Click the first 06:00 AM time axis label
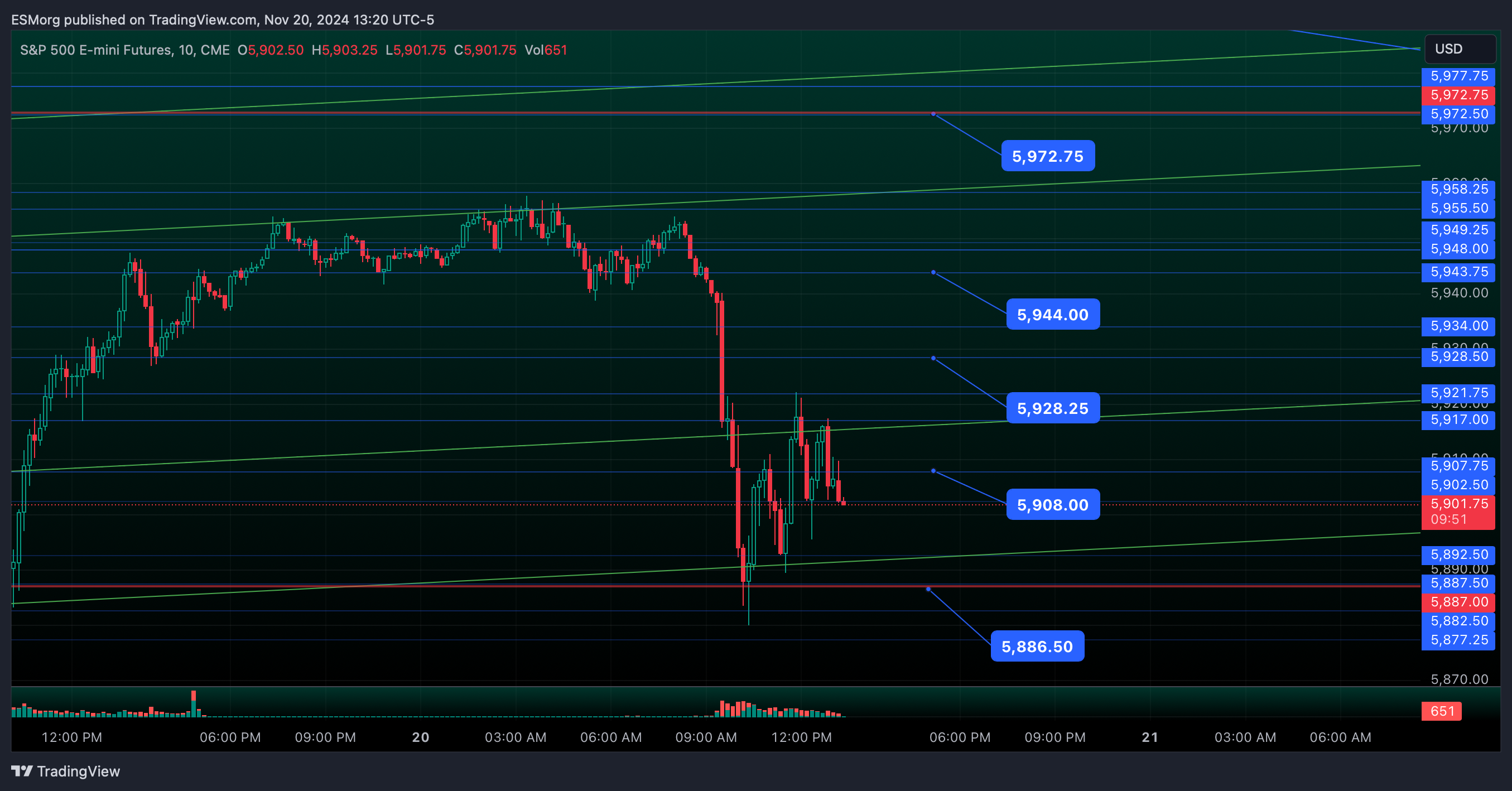The image size is (1512, 791). point(611,737)
